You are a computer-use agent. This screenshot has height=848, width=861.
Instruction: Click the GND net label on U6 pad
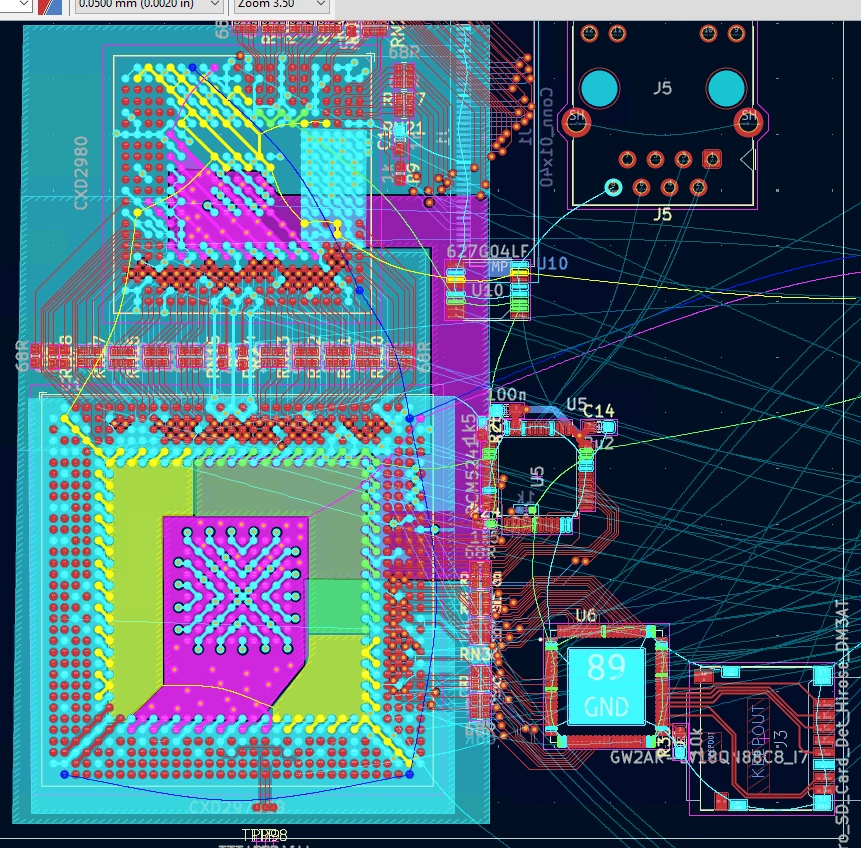pos(606,707)
